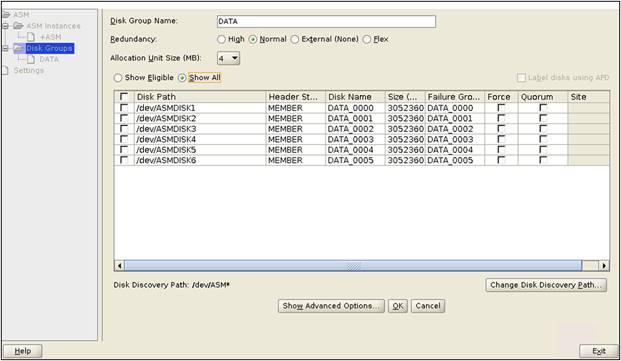Click the /dev/ASMDISK3 path cell
621x361 pixels.
pyautogui.click(x=200, y=129)
